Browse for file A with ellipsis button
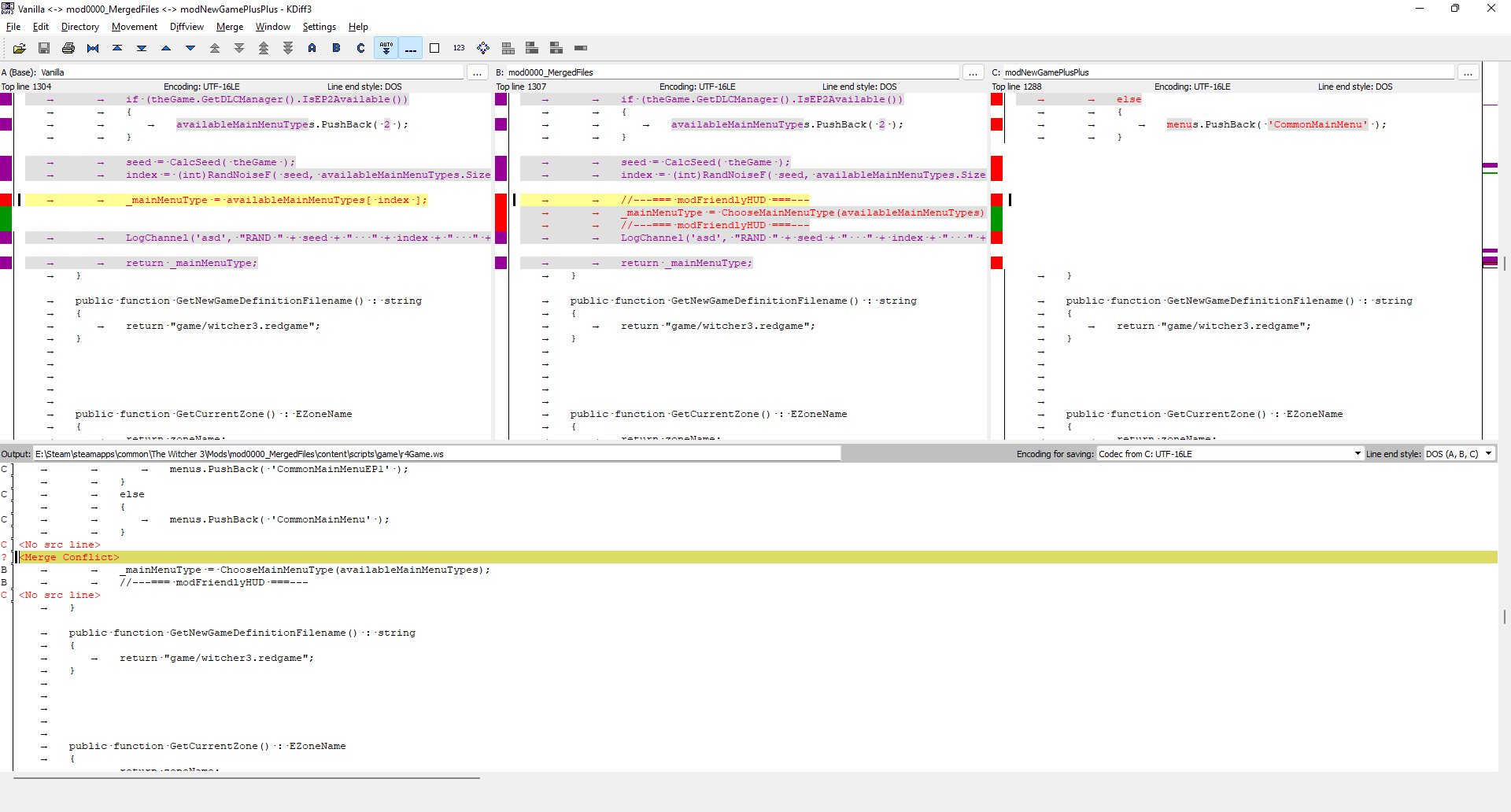The image size is (1511, 812). point(477,72)
